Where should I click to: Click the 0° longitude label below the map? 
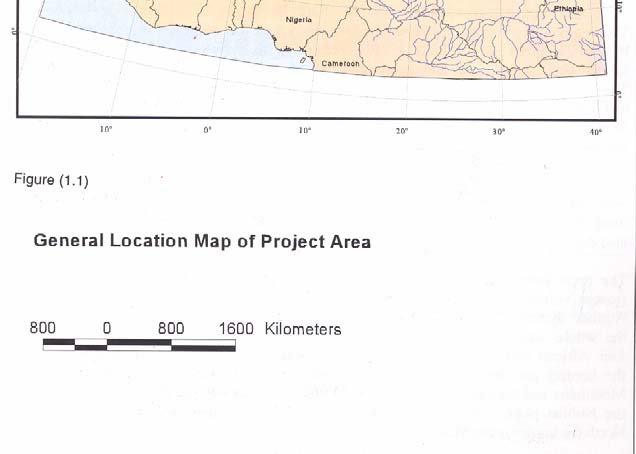pos(208,131)
